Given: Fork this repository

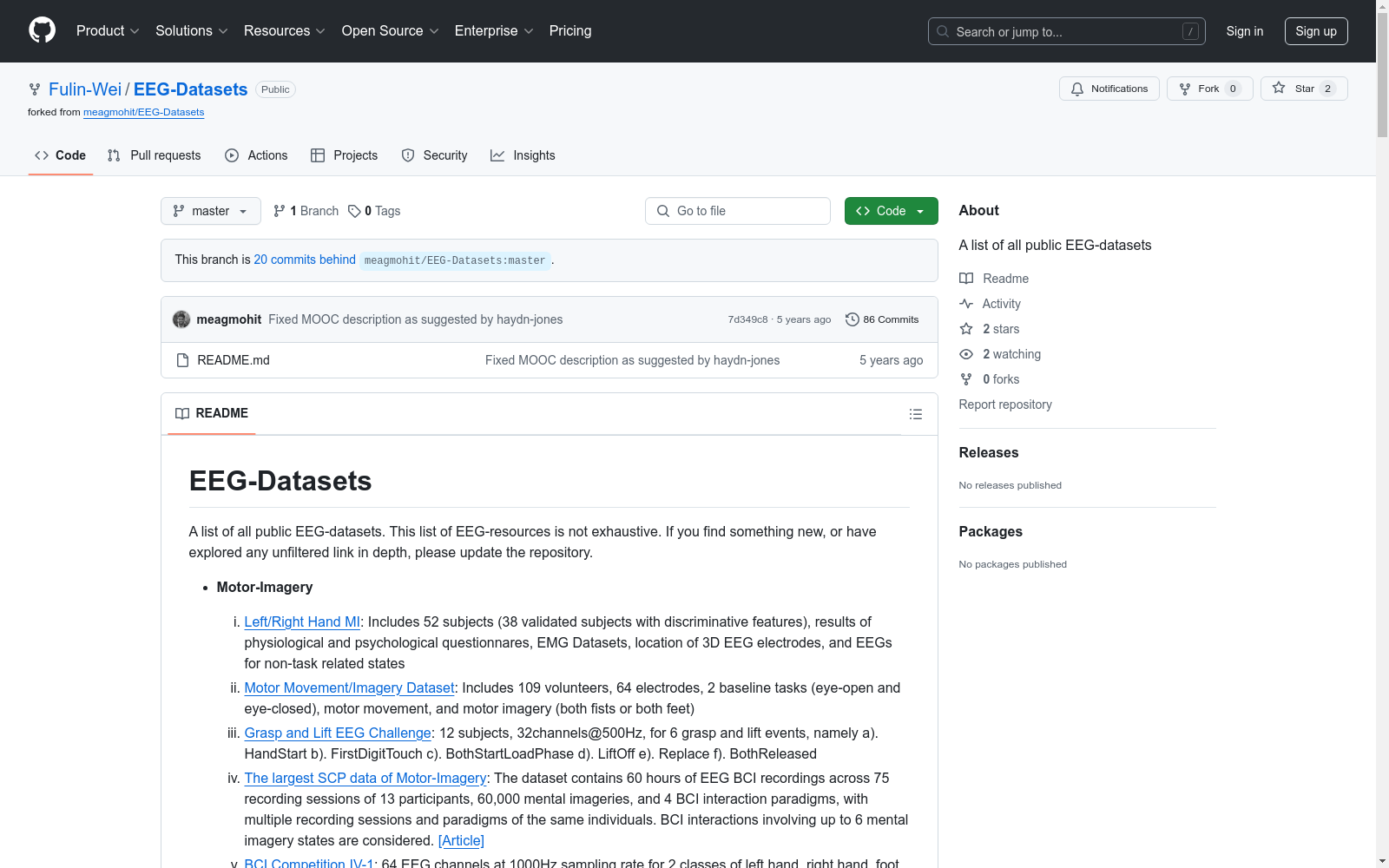Looking at the screenshot, I should coord(1209,89).
